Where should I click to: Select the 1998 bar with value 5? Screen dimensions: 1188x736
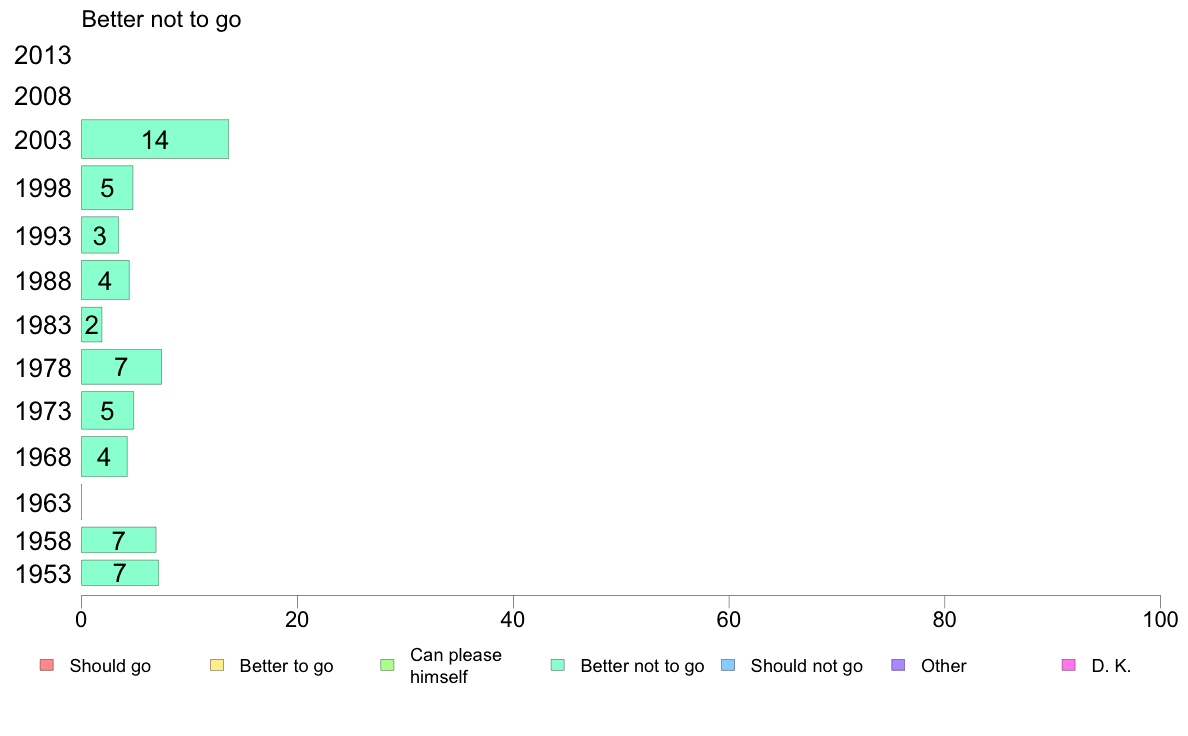click(x=107, y=188)
